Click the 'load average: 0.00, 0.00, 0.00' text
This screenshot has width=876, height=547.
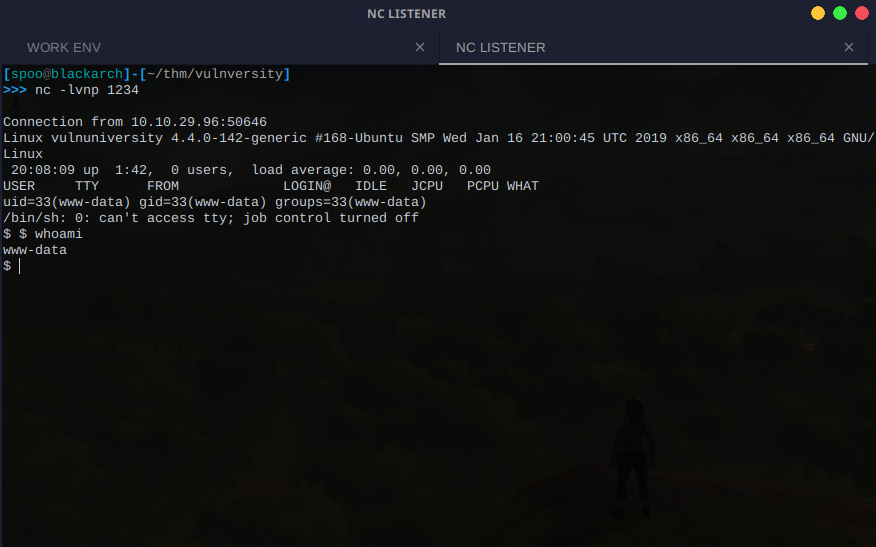click(371, 170)
